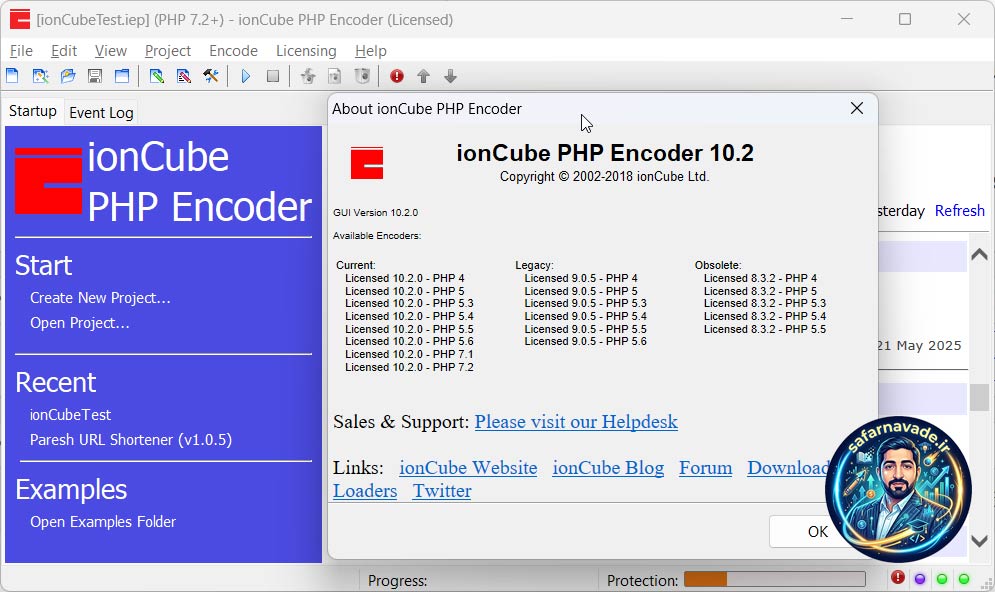Click the green pencil document icon
Image resolution: width=995 pixels, height=592 pixels.
click(x=157, y=76)
